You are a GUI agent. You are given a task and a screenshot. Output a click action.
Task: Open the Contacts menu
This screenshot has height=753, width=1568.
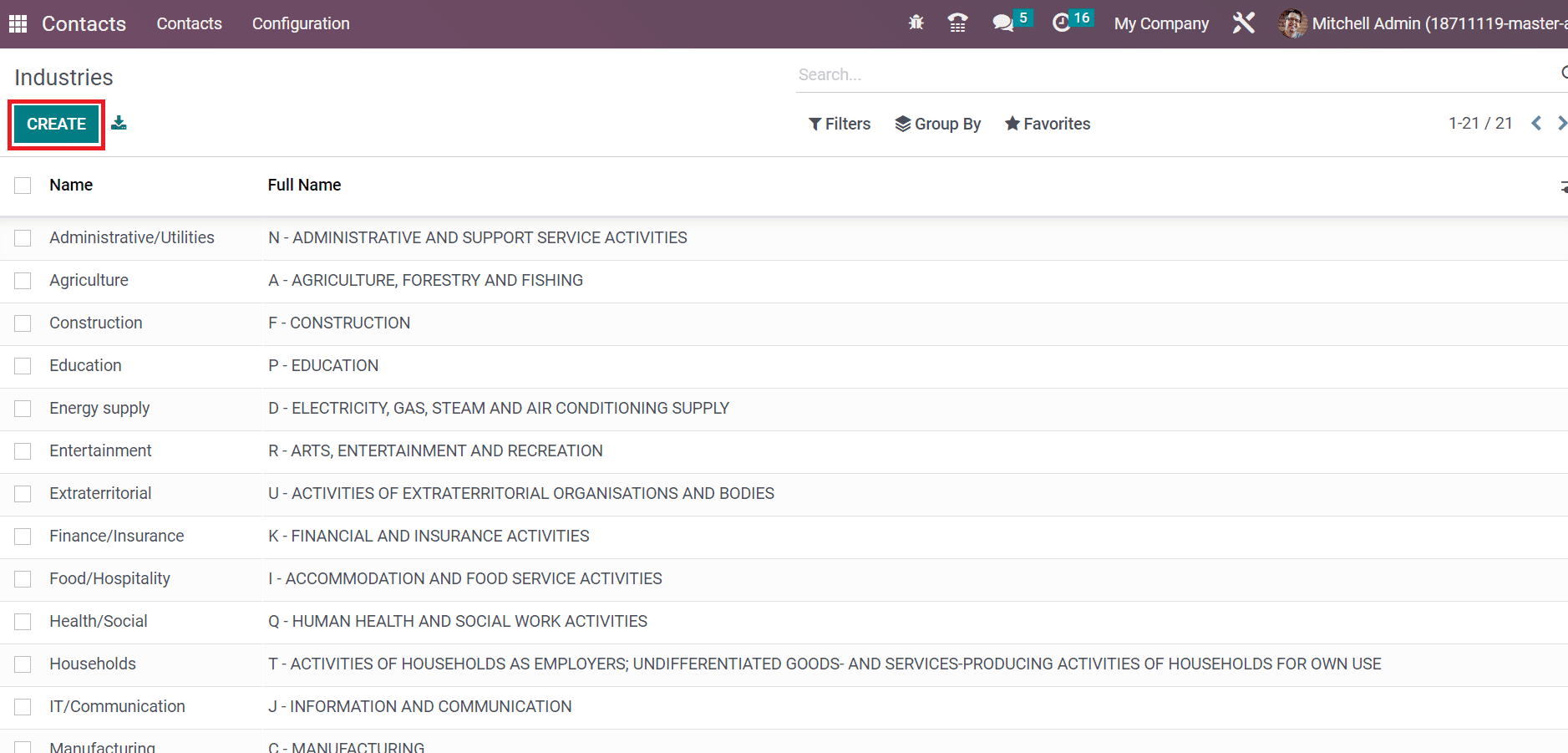coord(190,23)
